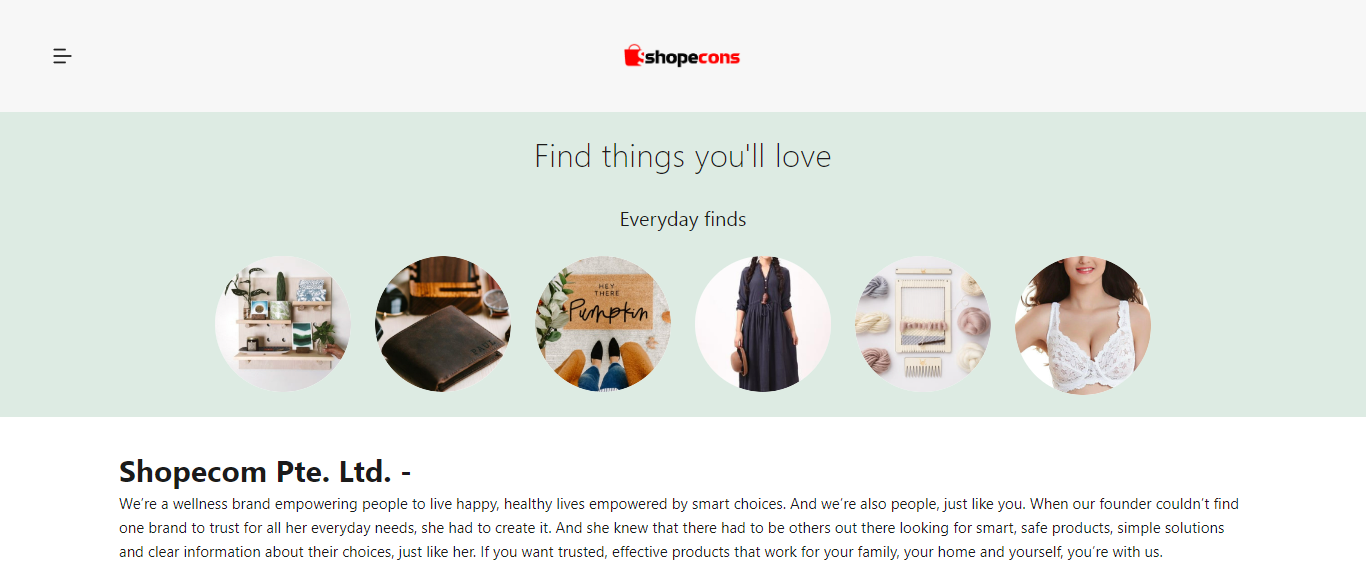Screen dimensions: 1366x578
Task: Click the shopecons wordmark text
Action: click(692, 58)
